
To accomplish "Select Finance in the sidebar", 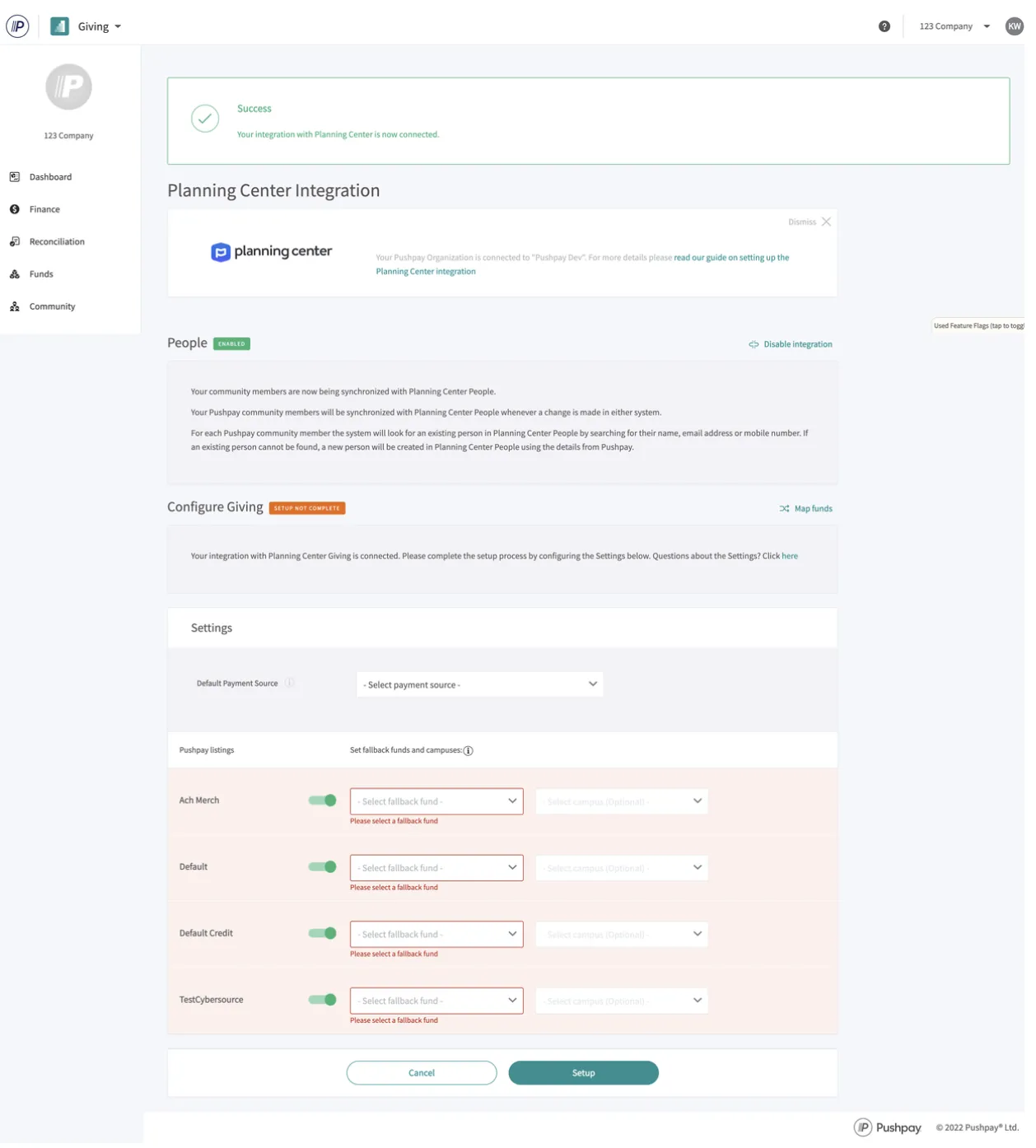I will click(44, 208).
